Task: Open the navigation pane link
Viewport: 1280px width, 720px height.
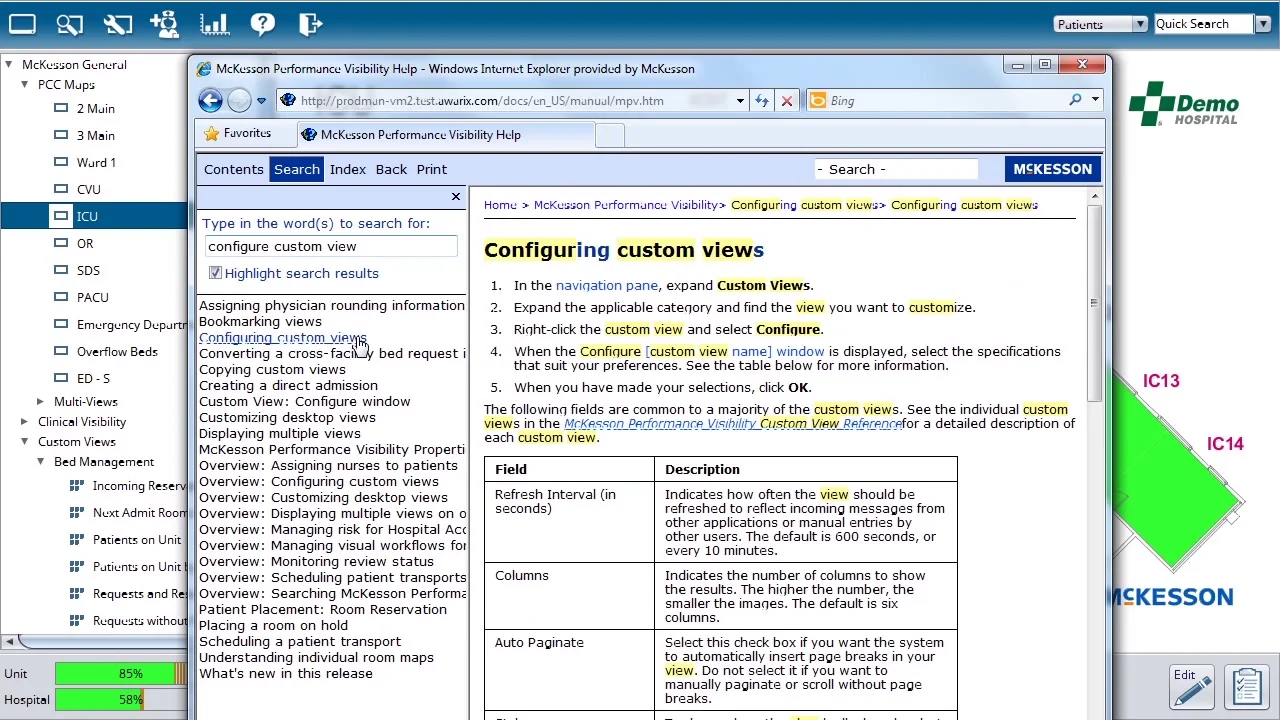Action: click(607, 285)
